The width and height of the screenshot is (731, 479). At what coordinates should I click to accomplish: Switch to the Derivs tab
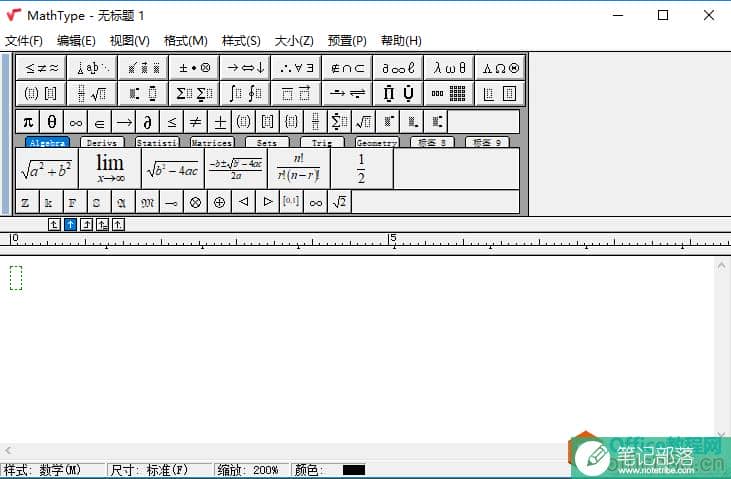(102, 142)
